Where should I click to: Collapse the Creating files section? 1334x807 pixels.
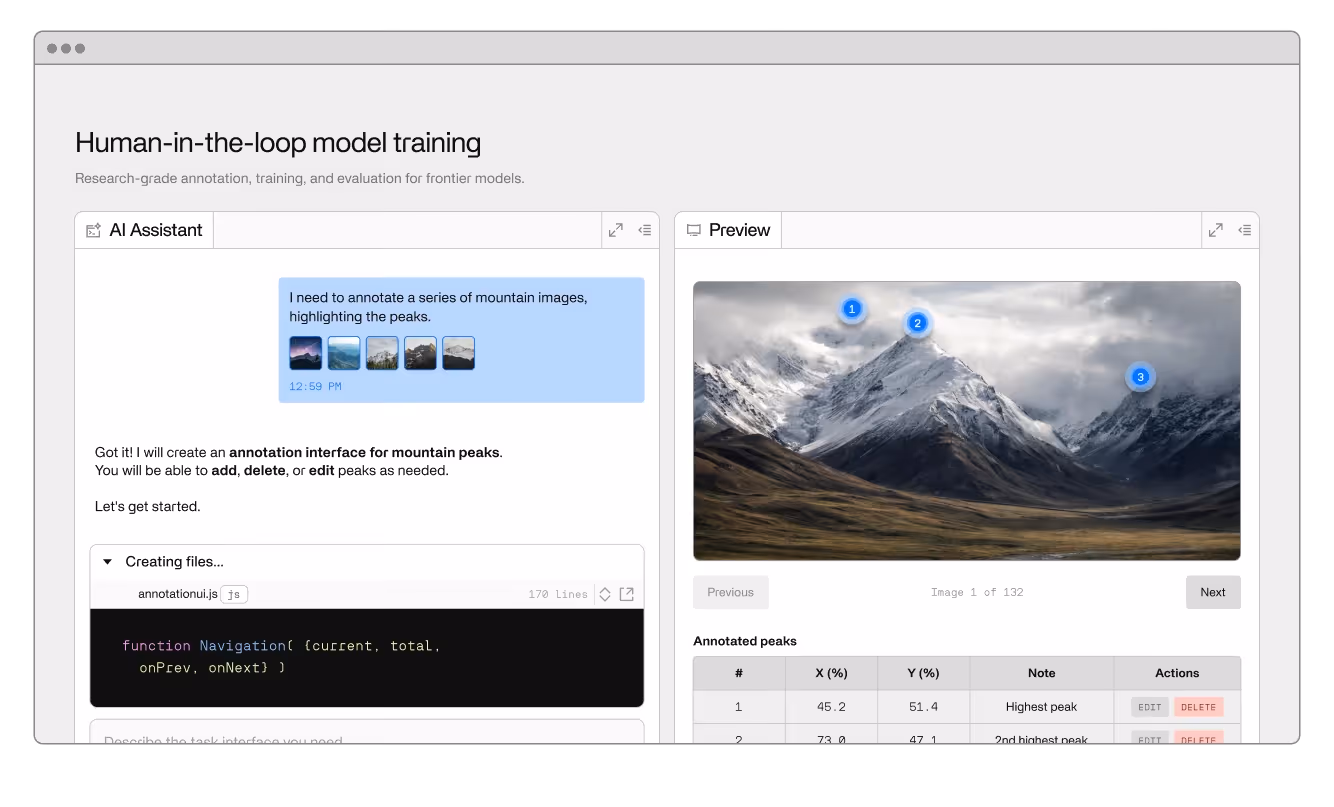point(107,561)
